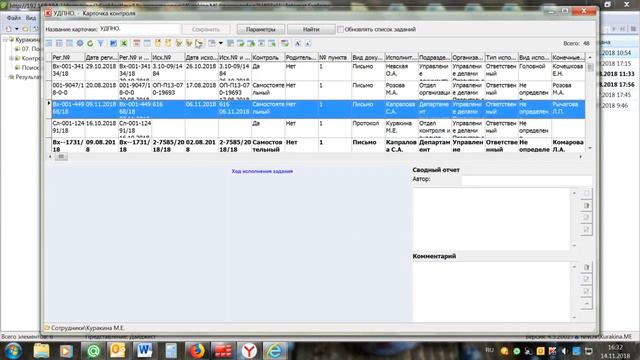The image size is (640, 360).
Task: Click the Комарова Л.А. cell
Action: [568, 146]
